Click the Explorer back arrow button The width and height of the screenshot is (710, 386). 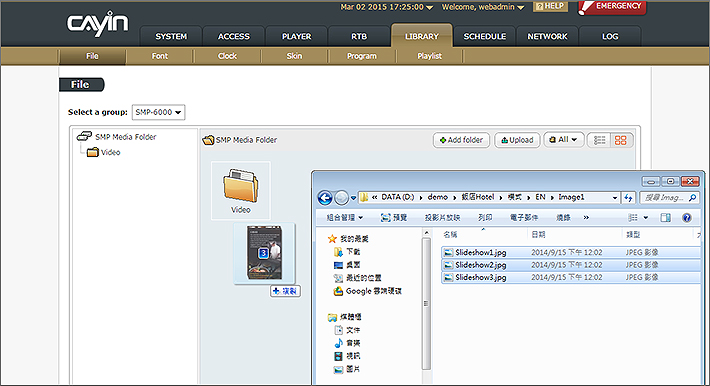325,198
